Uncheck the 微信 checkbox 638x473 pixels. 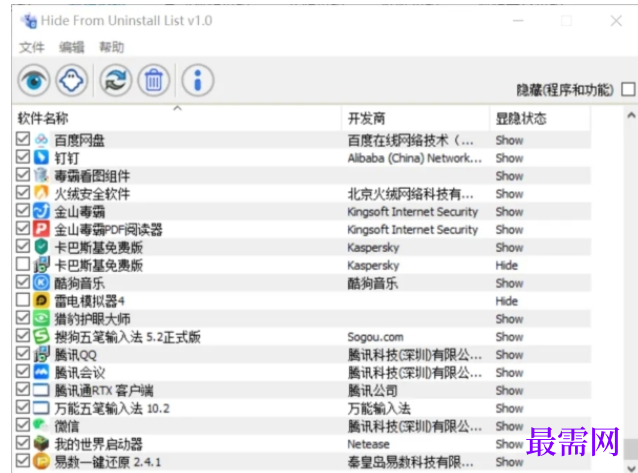tap(23, 425)
